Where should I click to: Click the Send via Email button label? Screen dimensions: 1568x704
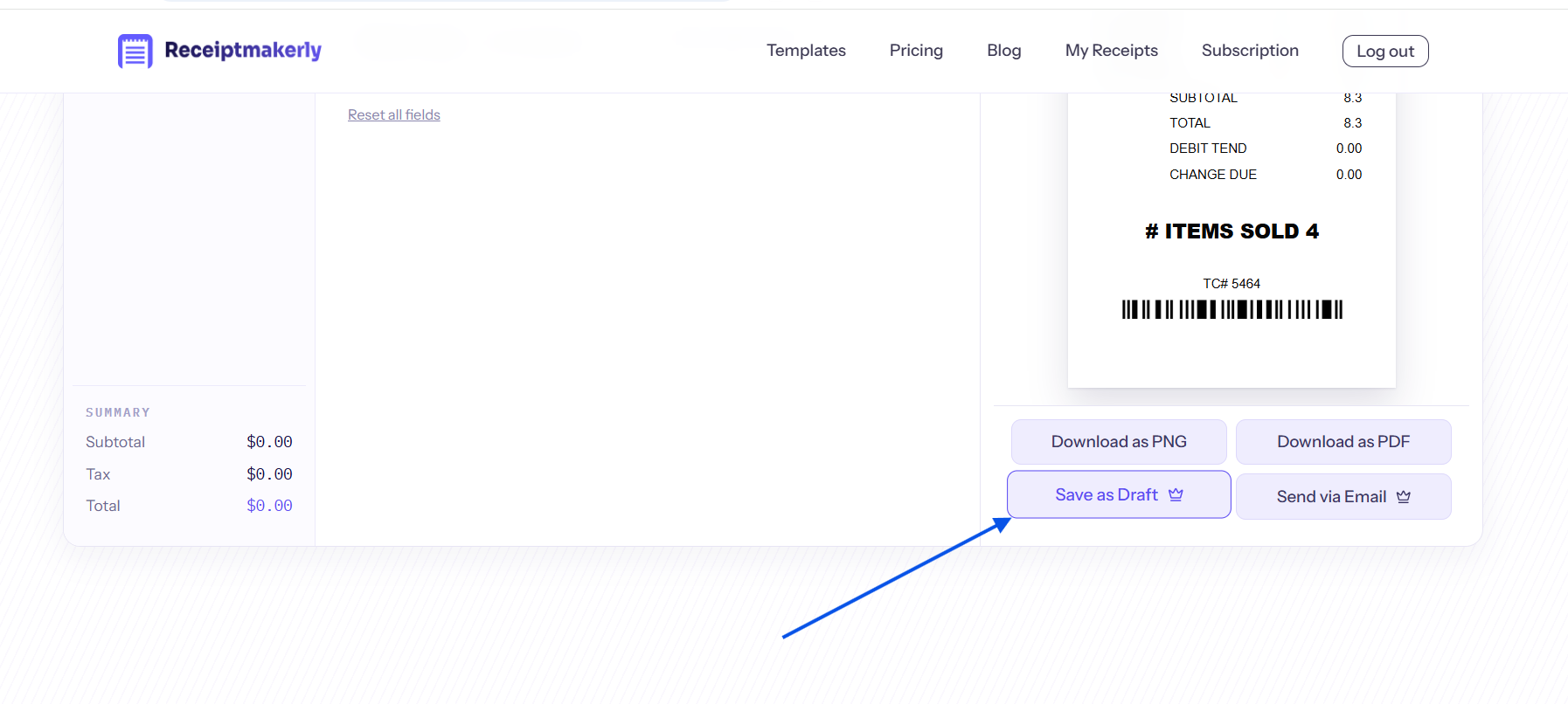1331,496
